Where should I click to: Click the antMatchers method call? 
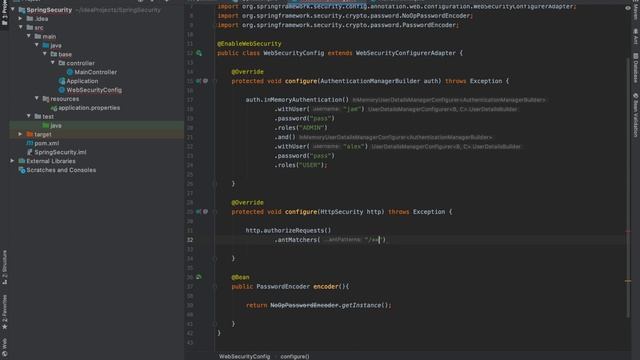297,240
